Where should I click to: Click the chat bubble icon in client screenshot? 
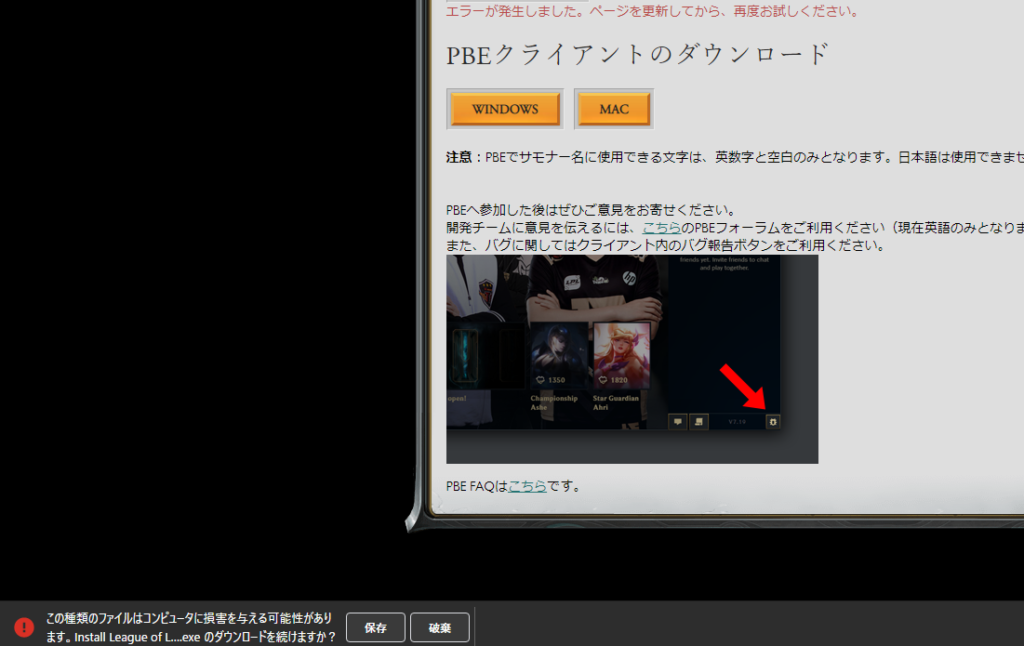coord(678,422)
